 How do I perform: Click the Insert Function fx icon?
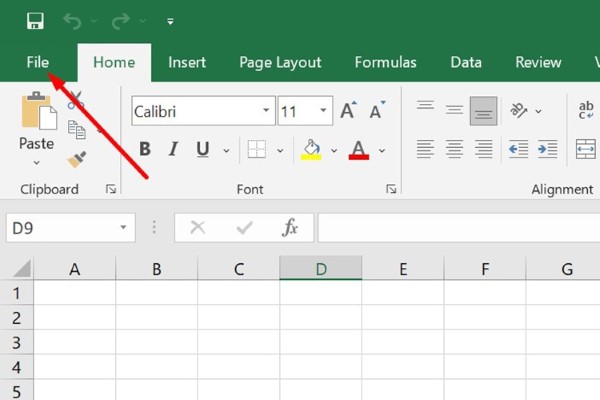pos(290,228)
